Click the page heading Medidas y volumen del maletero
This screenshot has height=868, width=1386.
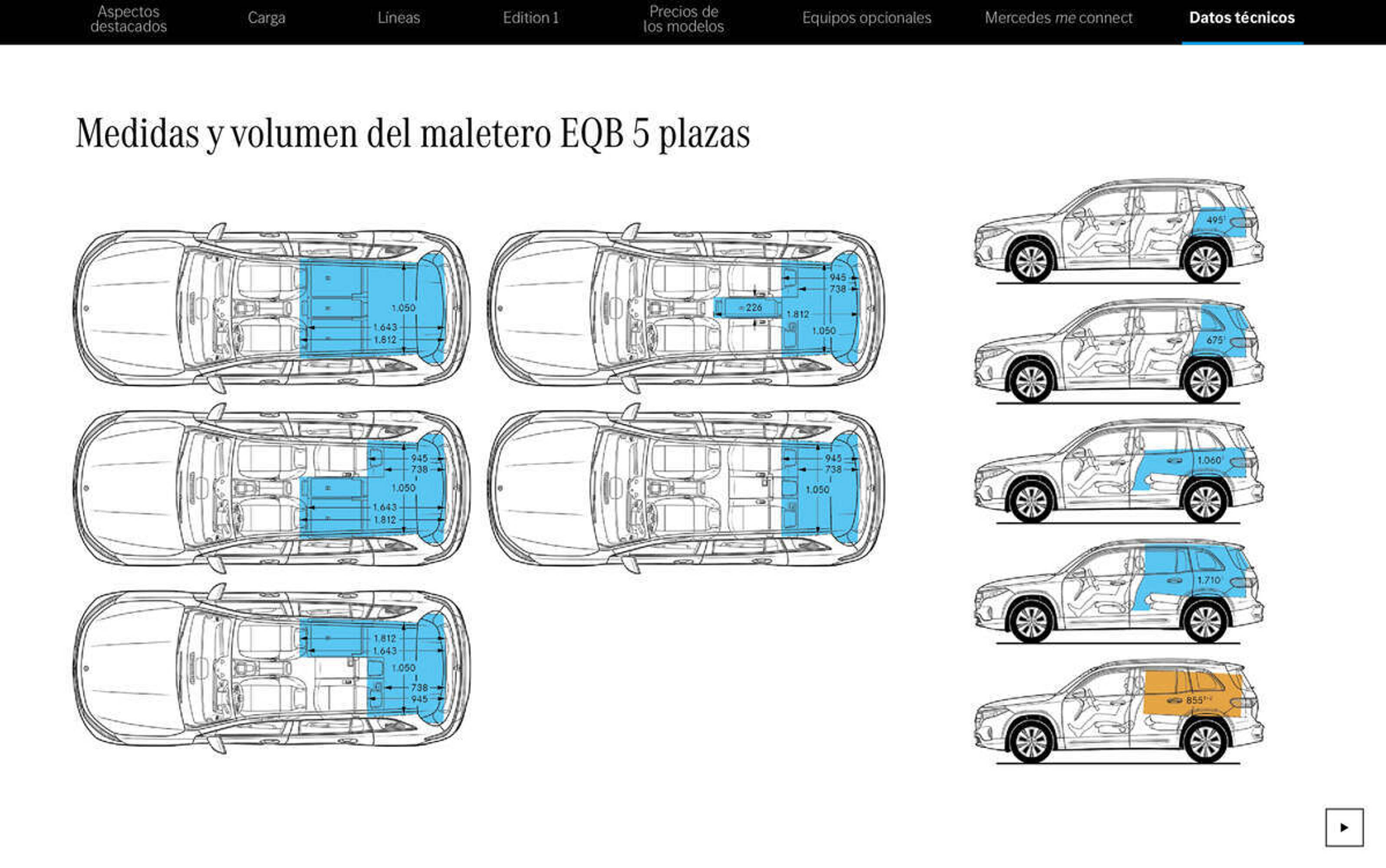pyautogui.click(x=413, y=134)
